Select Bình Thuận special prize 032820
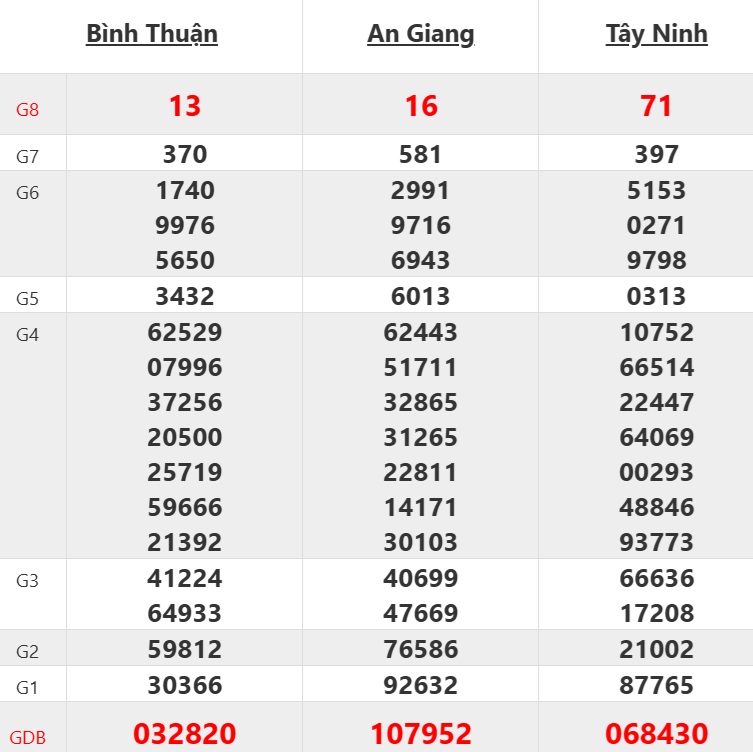 point(185,735)
